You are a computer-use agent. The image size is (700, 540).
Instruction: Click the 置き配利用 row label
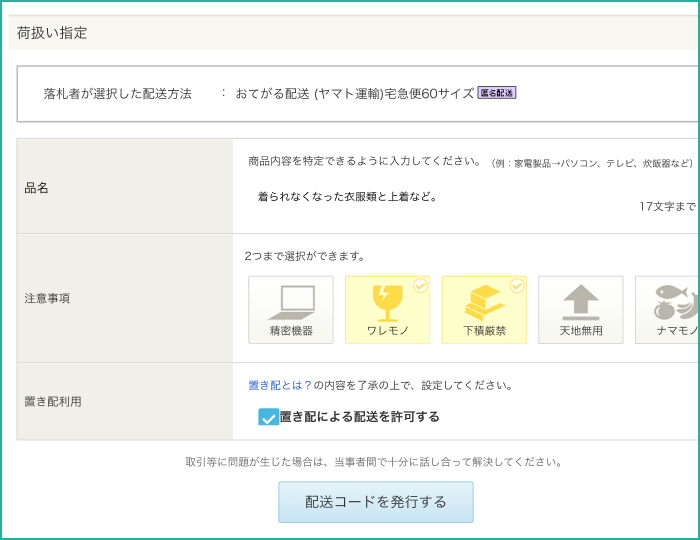pos(53,402)
